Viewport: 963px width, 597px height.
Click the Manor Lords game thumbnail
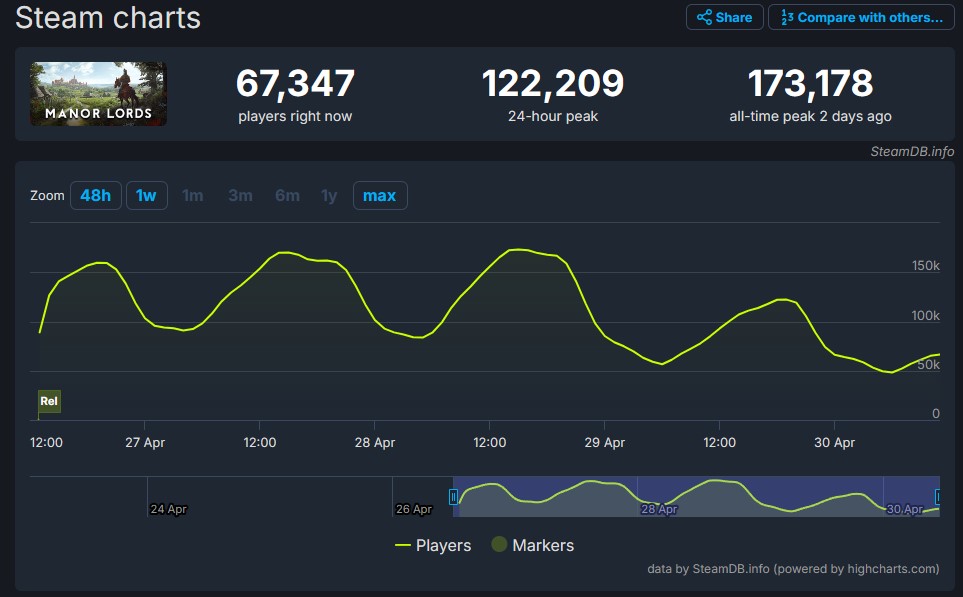pos(98,94)
